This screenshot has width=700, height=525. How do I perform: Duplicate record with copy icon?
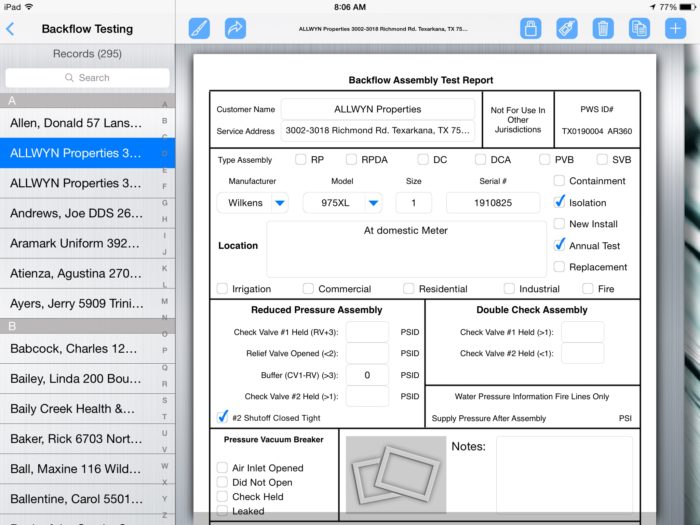[x=639, y=29]
